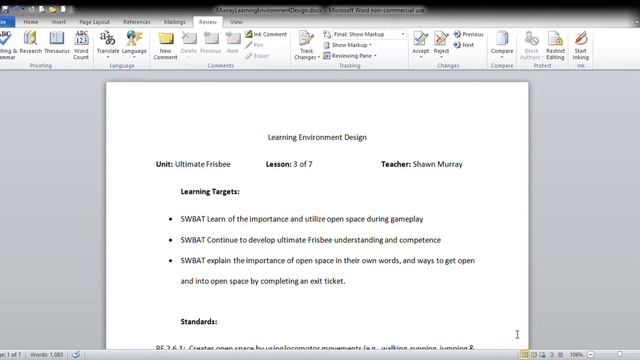Minimize the ribbon with the caret button
The width and height of the screenshot is (640, 360).
point(636,22)
